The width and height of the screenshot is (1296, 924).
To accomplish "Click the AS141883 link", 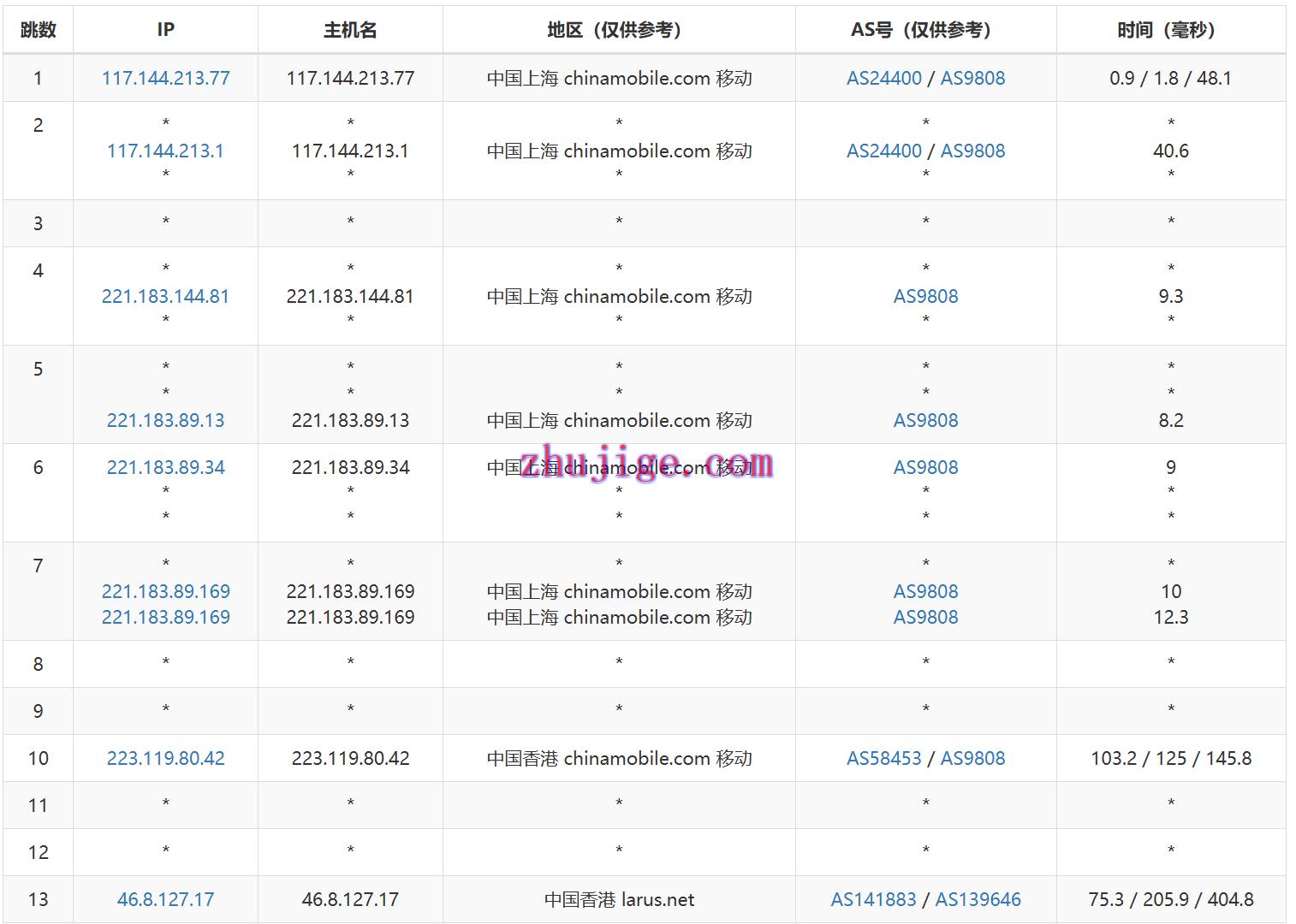I will click(873, 899).
